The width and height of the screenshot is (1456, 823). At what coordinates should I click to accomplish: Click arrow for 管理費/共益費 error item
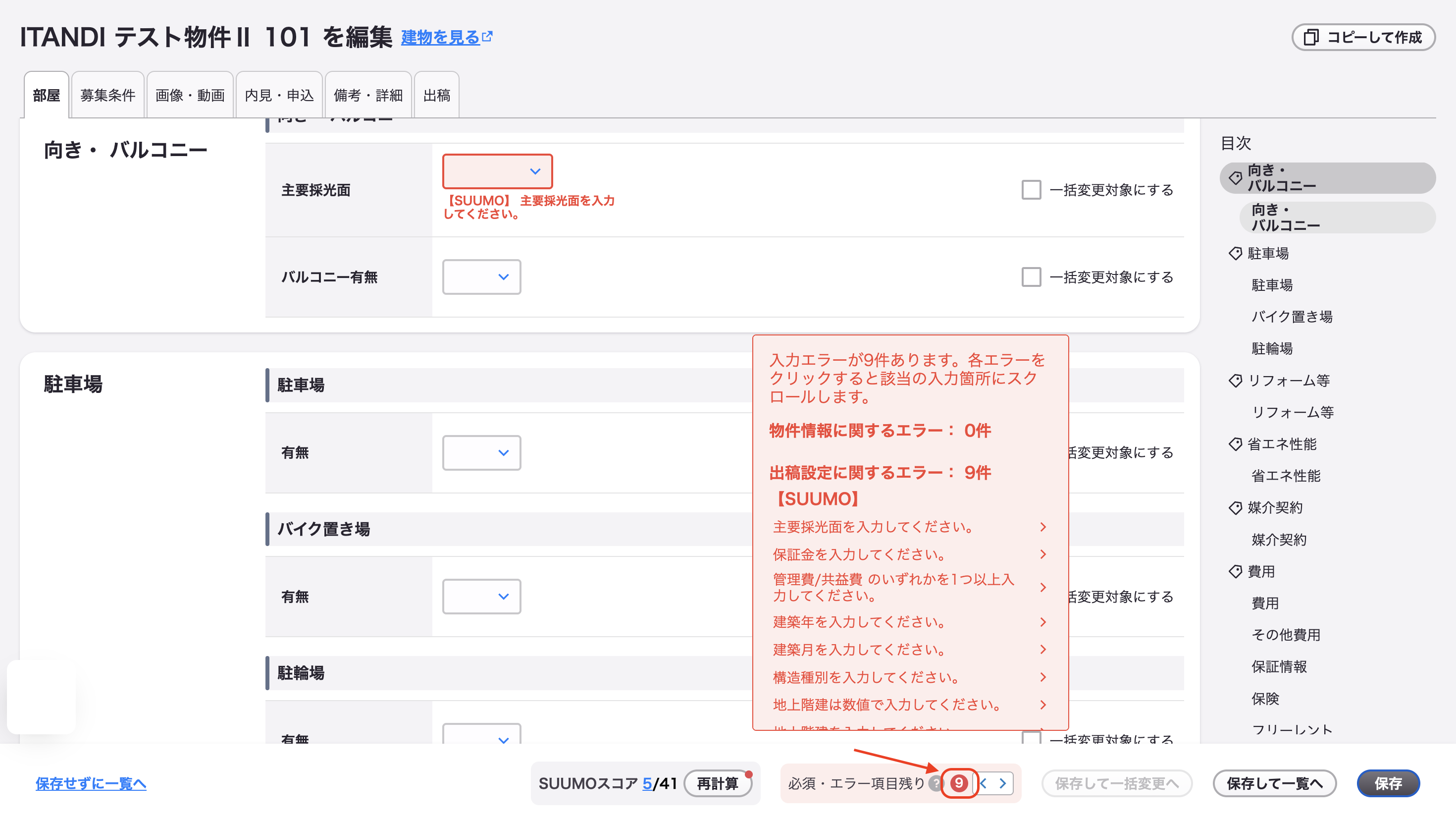1043,587
